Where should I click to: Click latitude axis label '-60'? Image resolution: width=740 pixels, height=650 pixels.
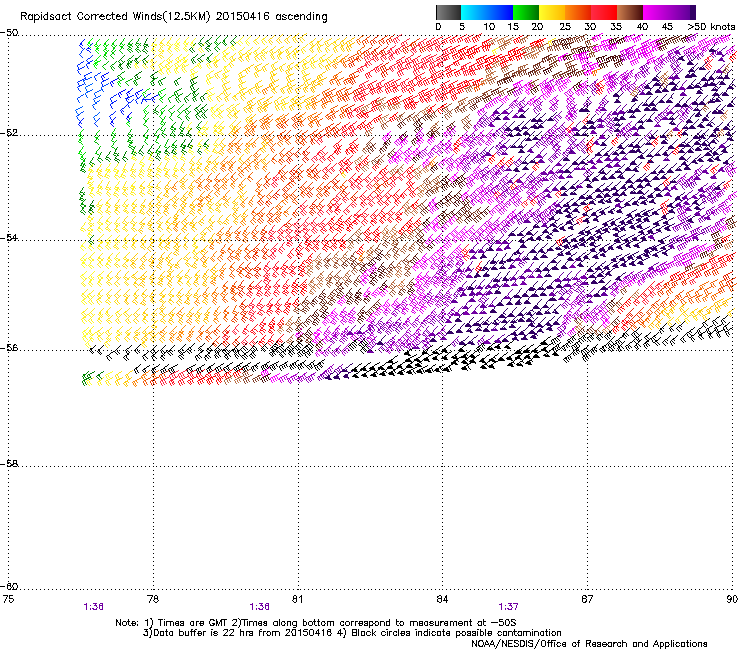(x=9, y=586)
